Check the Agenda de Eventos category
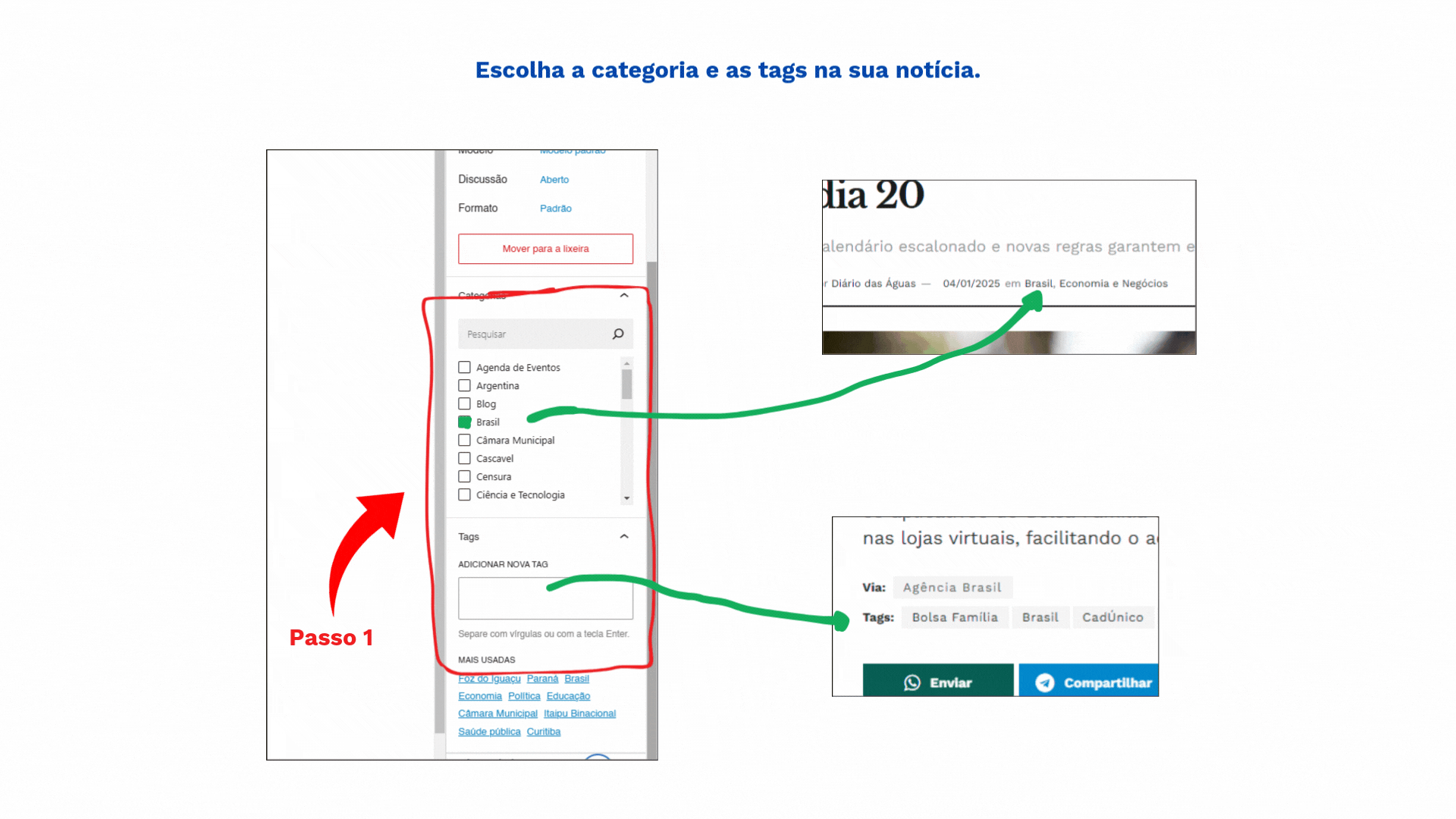1456x819 pixels. [465, 367]
